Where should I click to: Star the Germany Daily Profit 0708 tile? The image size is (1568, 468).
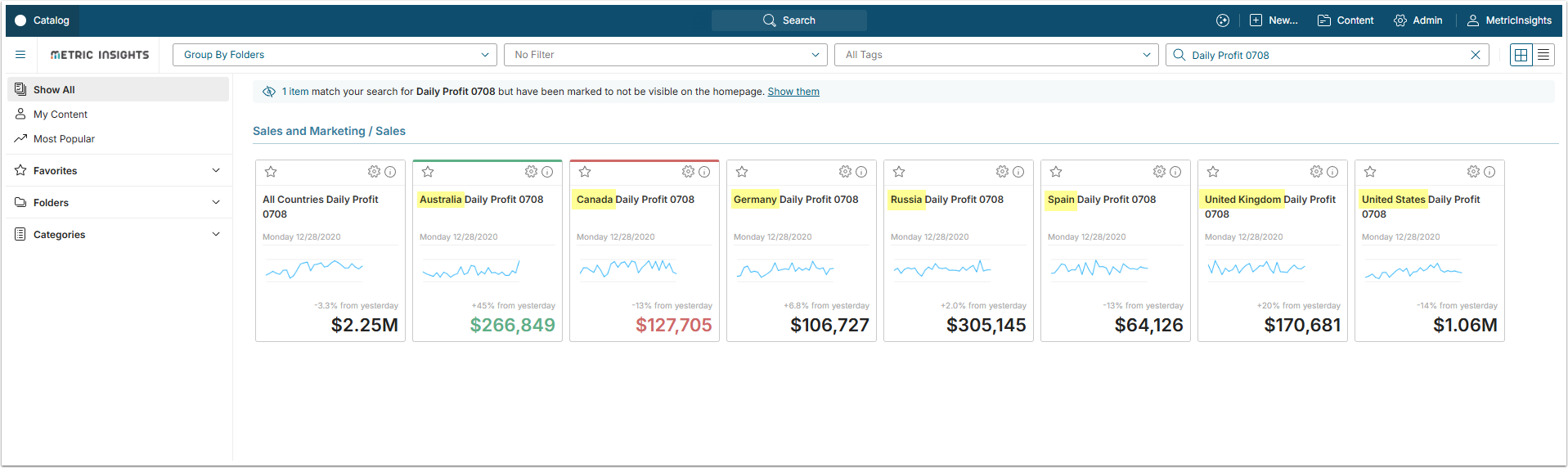tap(742, 172)
